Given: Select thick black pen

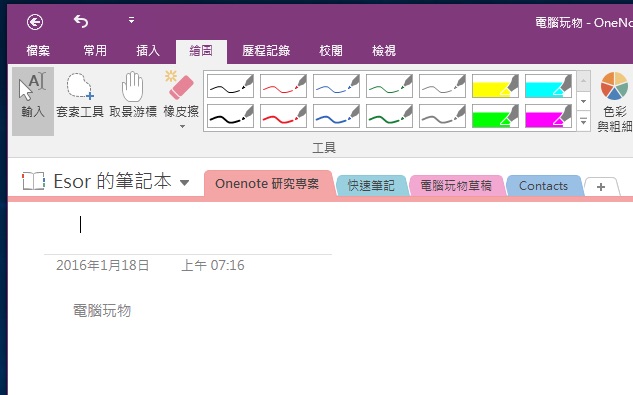Looking at the screenshot, I should pyautogui.click(x=231, y=116).
